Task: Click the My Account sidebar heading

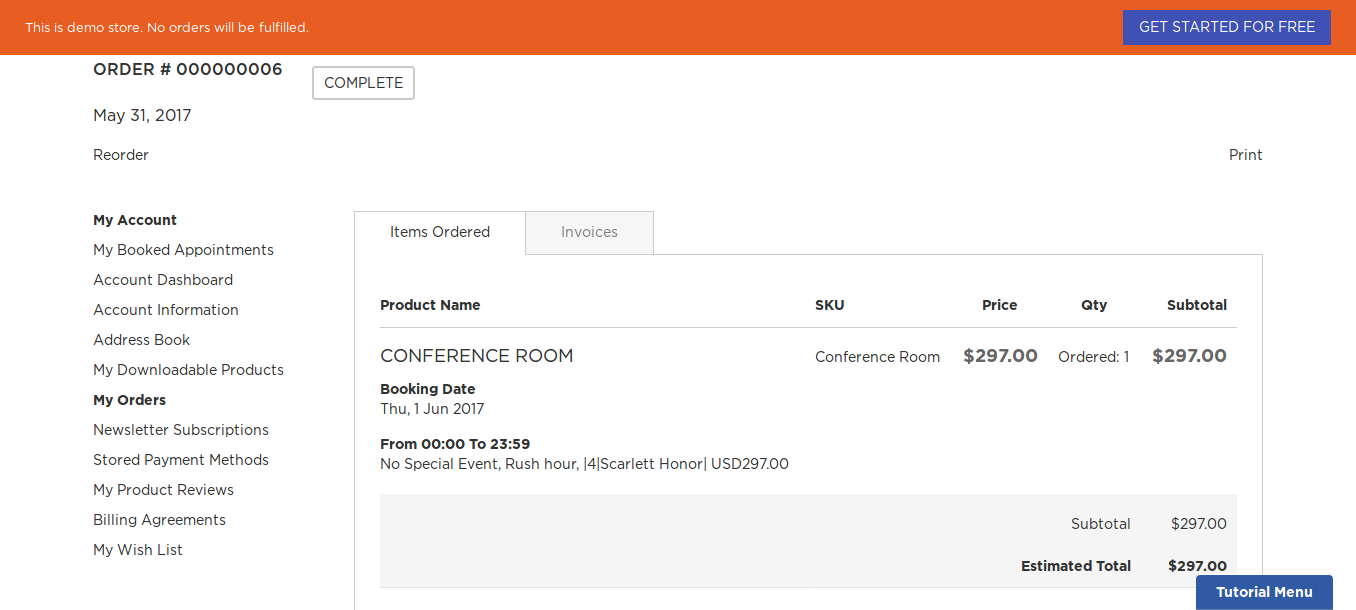Action: point(135,220)
